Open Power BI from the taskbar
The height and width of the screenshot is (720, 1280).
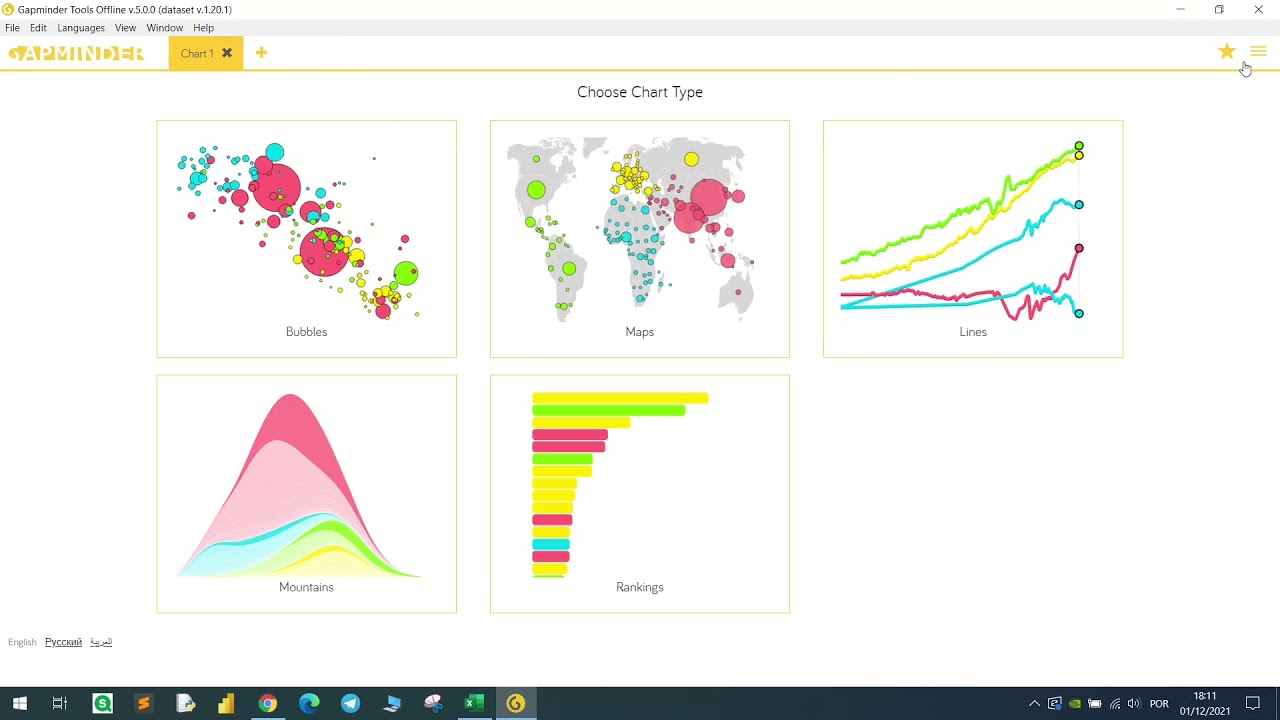(x=226, y=704)
